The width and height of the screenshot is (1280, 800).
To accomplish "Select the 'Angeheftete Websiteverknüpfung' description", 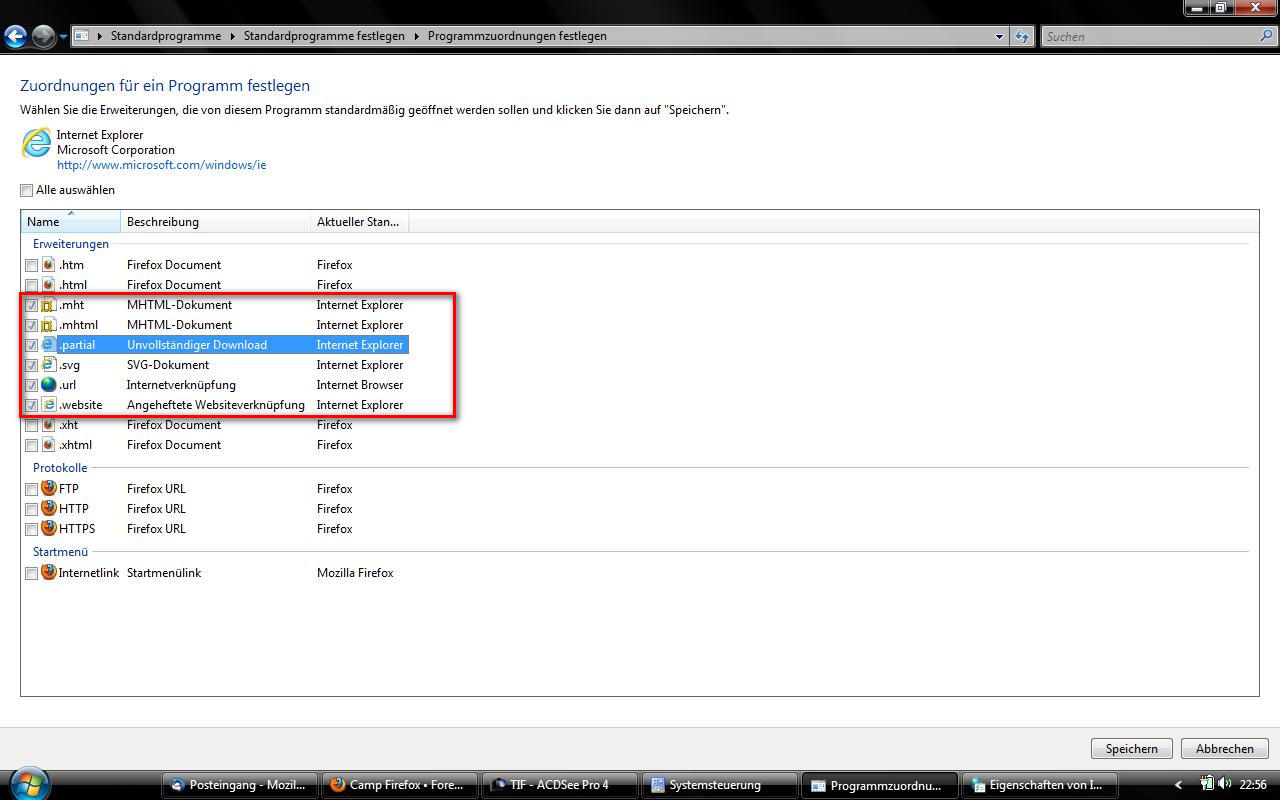I will pyautogui.click(x=216, y=405).
